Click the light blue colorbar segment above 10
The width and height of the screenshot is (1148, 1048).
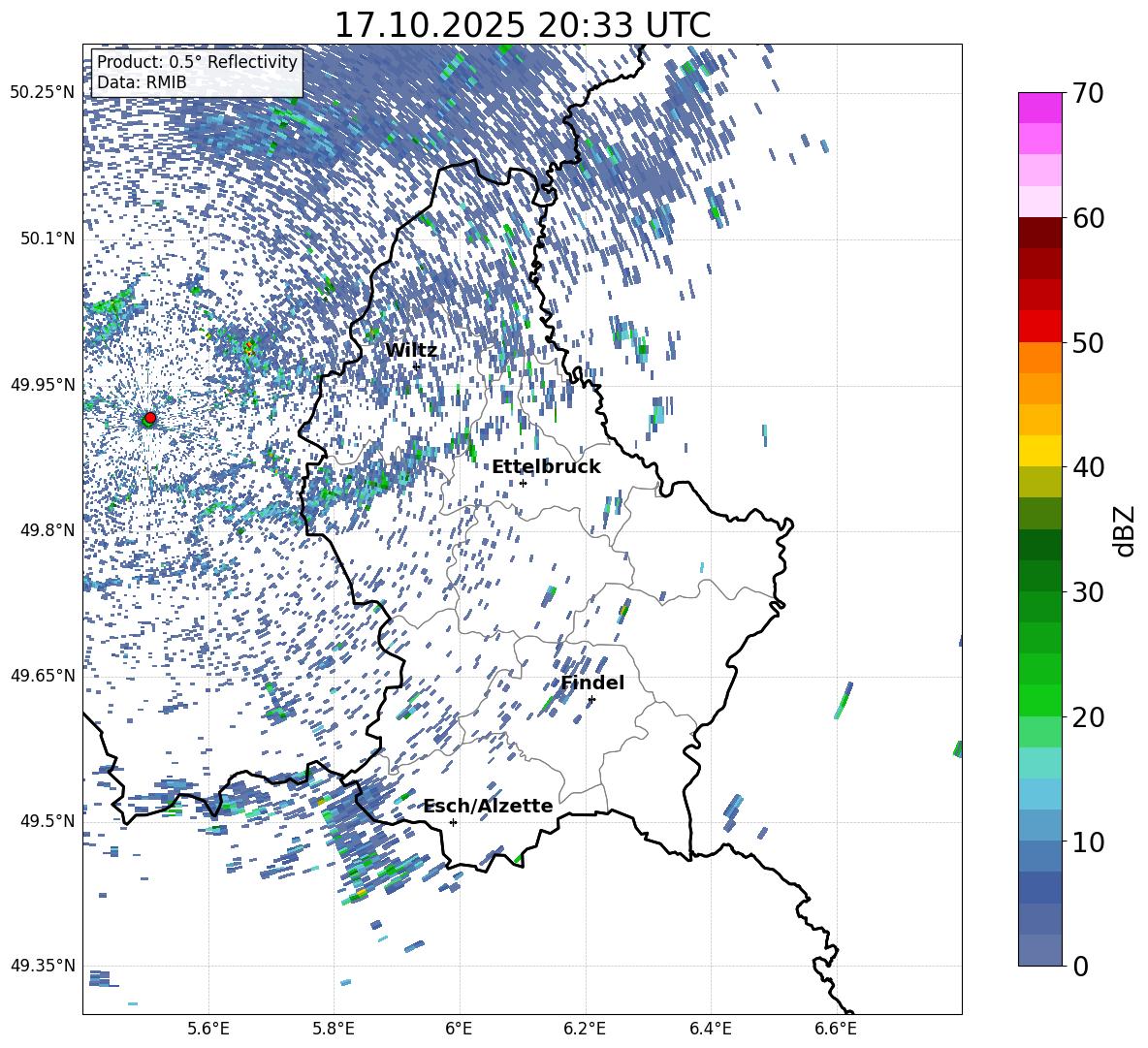click(1040, 794)
